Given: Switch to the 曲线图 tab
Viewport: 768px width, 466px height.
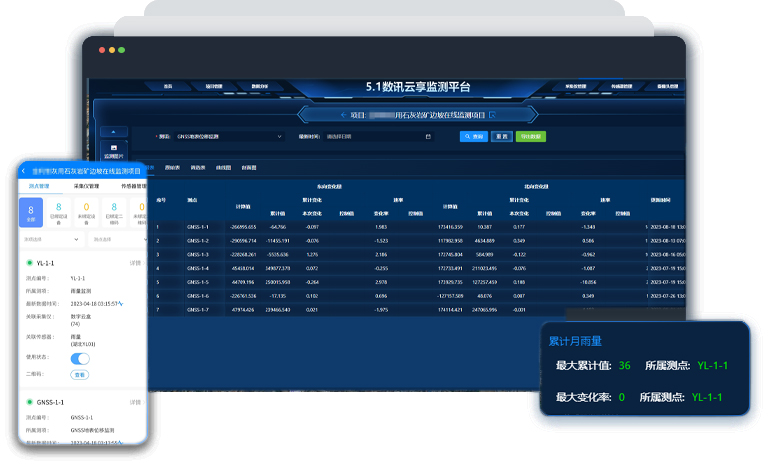Looking at the screenshot, I should click(x=223, y=168).
